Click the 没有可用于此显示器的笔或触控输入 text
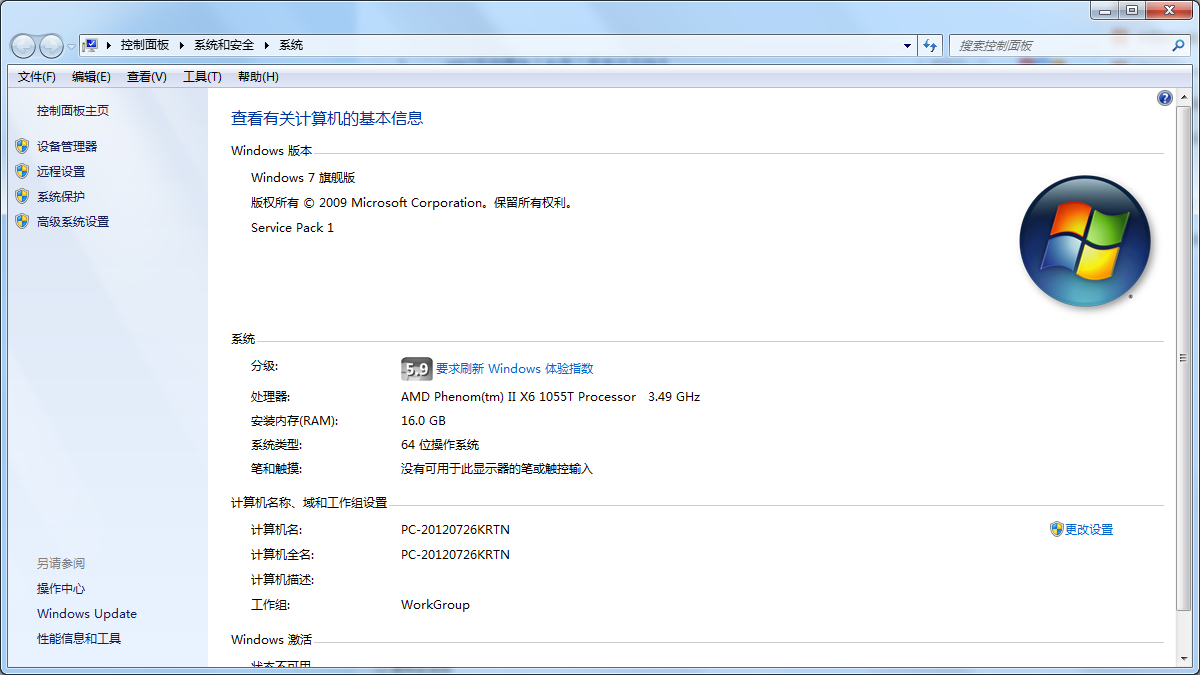The height and width of the screenshot is (675, 1200). click(x=497, y=469)
